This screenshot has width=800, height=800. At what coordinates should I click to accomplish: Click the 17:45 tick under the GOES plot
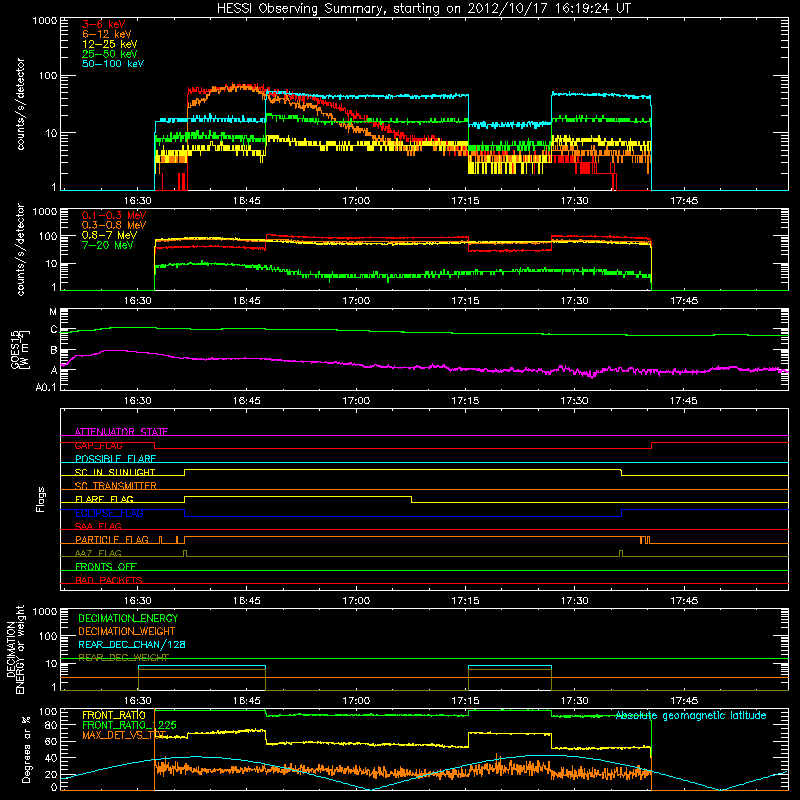[684, 401]
